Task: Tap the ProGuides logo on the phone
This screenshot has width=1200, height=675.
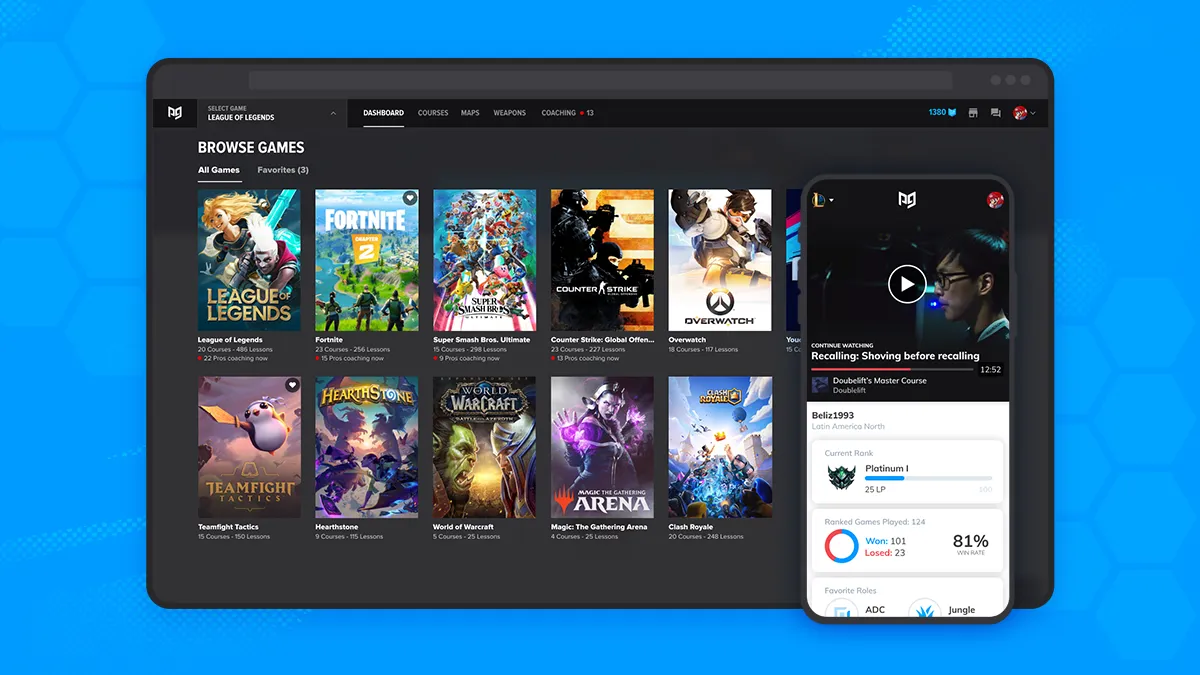Action: click(907, 200)
